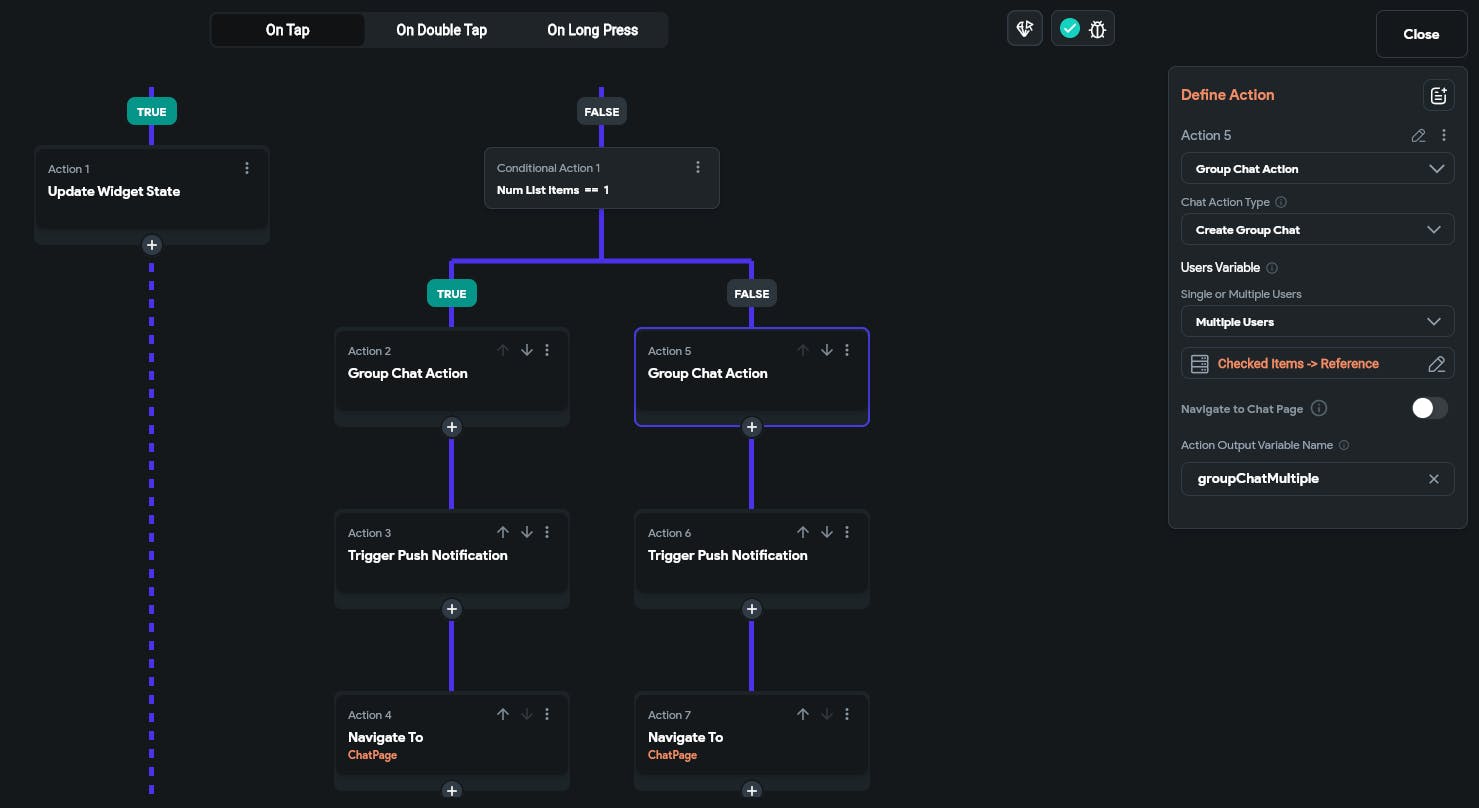Click the debug bug icon in toolbar
The image size is (1479, 808).
pos(1097,29)
